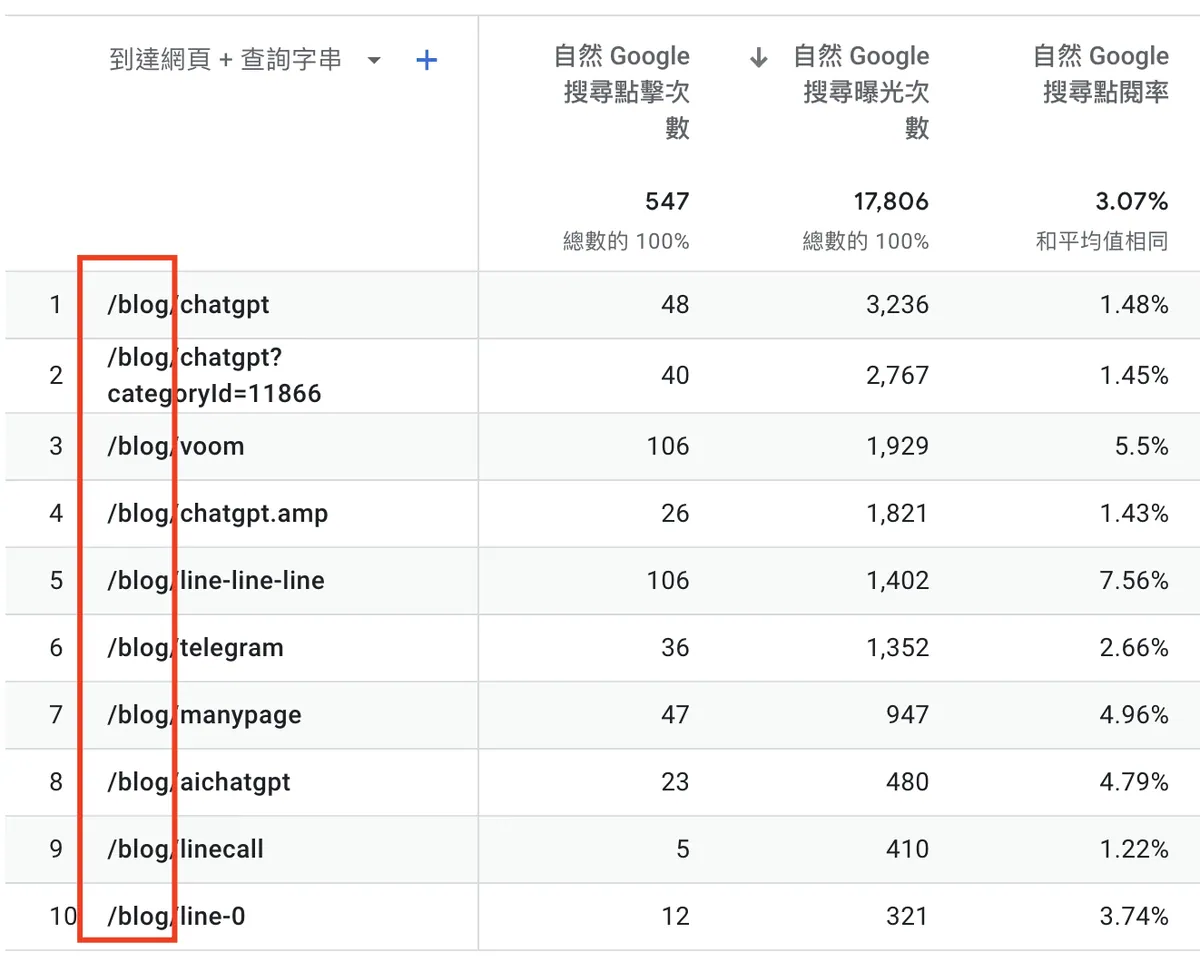
Task: Click clicks value 40 in row 2
Action: [675, 376]
